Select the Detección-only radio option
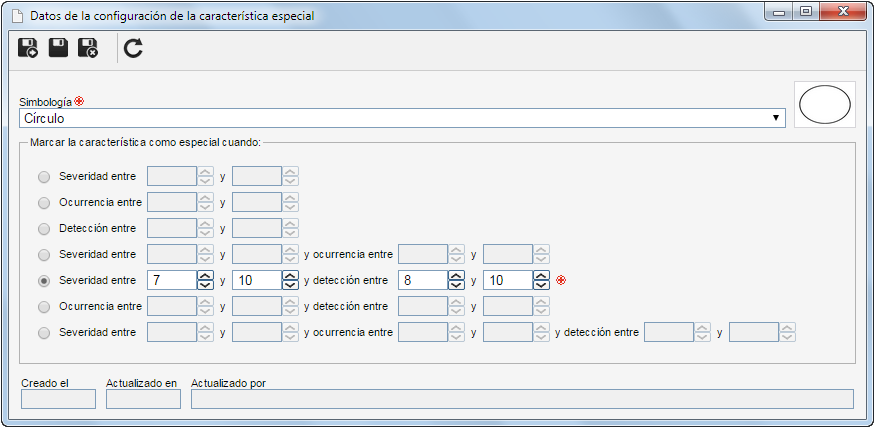The image size is (875, 428). (x=44, y=229)
